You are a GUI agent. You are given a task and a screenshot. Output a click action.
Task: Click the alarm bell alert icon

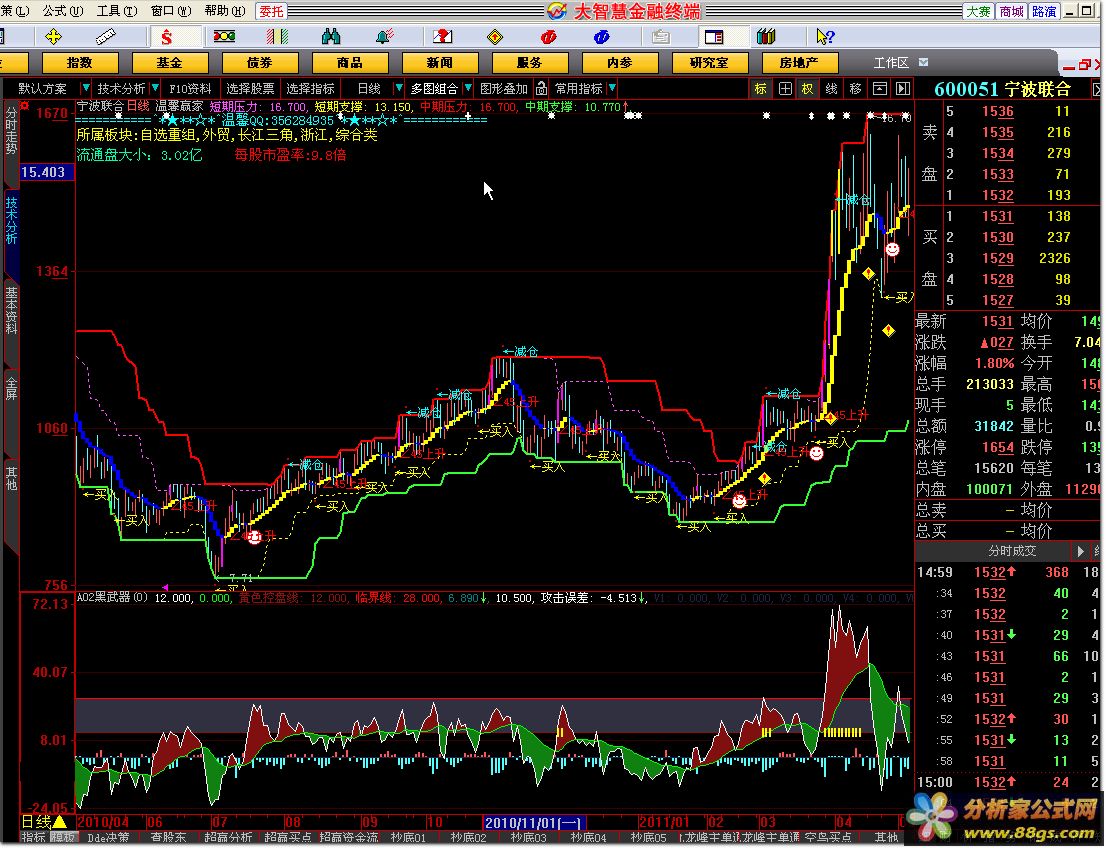point(384,37)
